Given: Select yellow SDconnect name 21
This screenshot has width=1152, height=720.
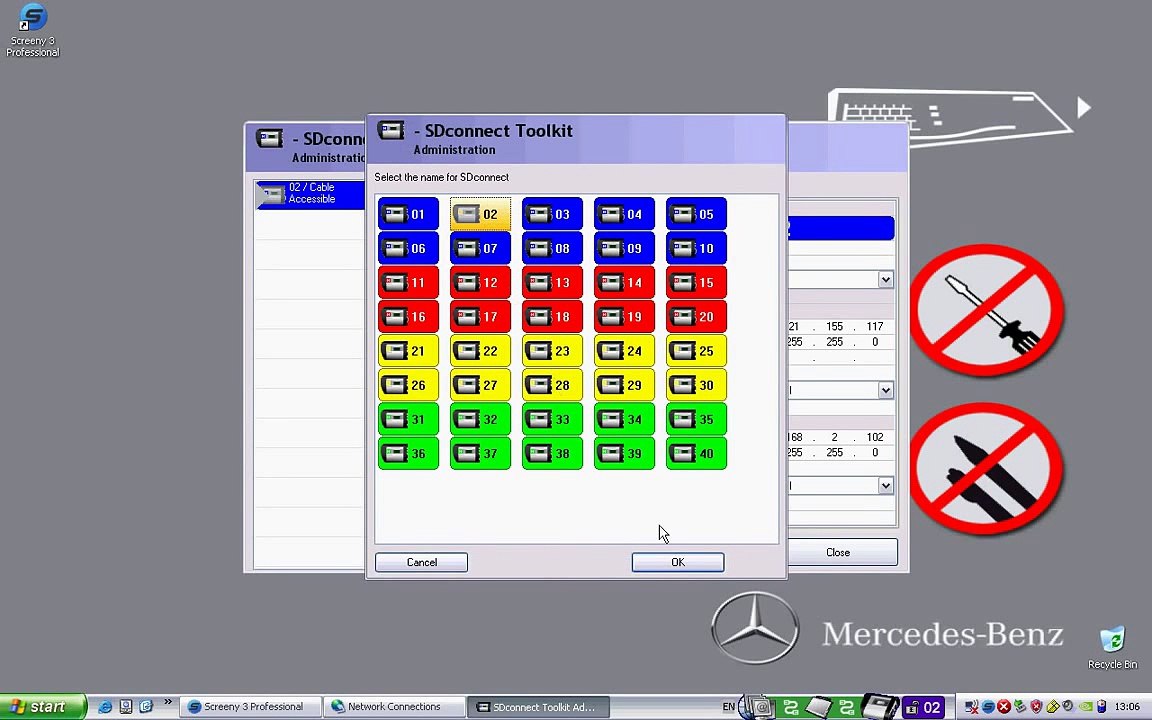Looking at the screenshot, I should 408,350.
